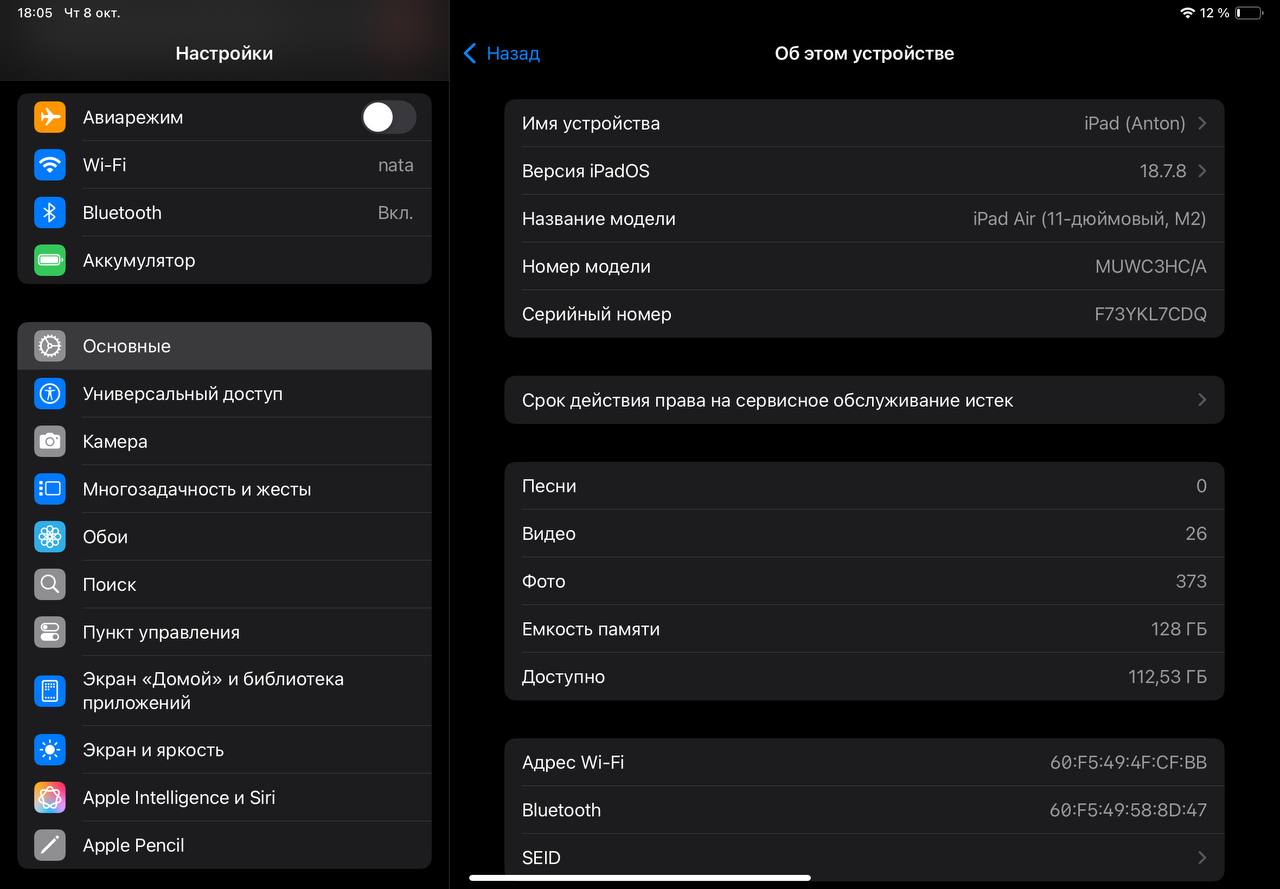The height and width of the screenshot is (889, 1280).
Task: Open Wi-Fi row showing nata
Action: [225, 165]
